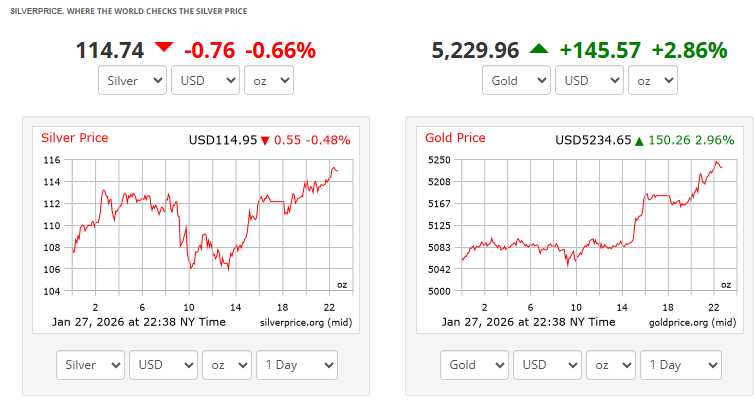754x408 pixels.
Task: Open Silver dropdown below the silver chart
Action: click(91, 365)
